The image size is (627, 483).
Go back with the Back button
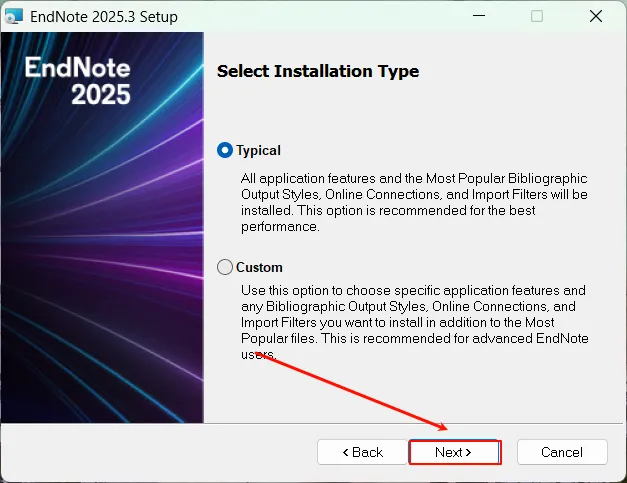pos(362,452)
